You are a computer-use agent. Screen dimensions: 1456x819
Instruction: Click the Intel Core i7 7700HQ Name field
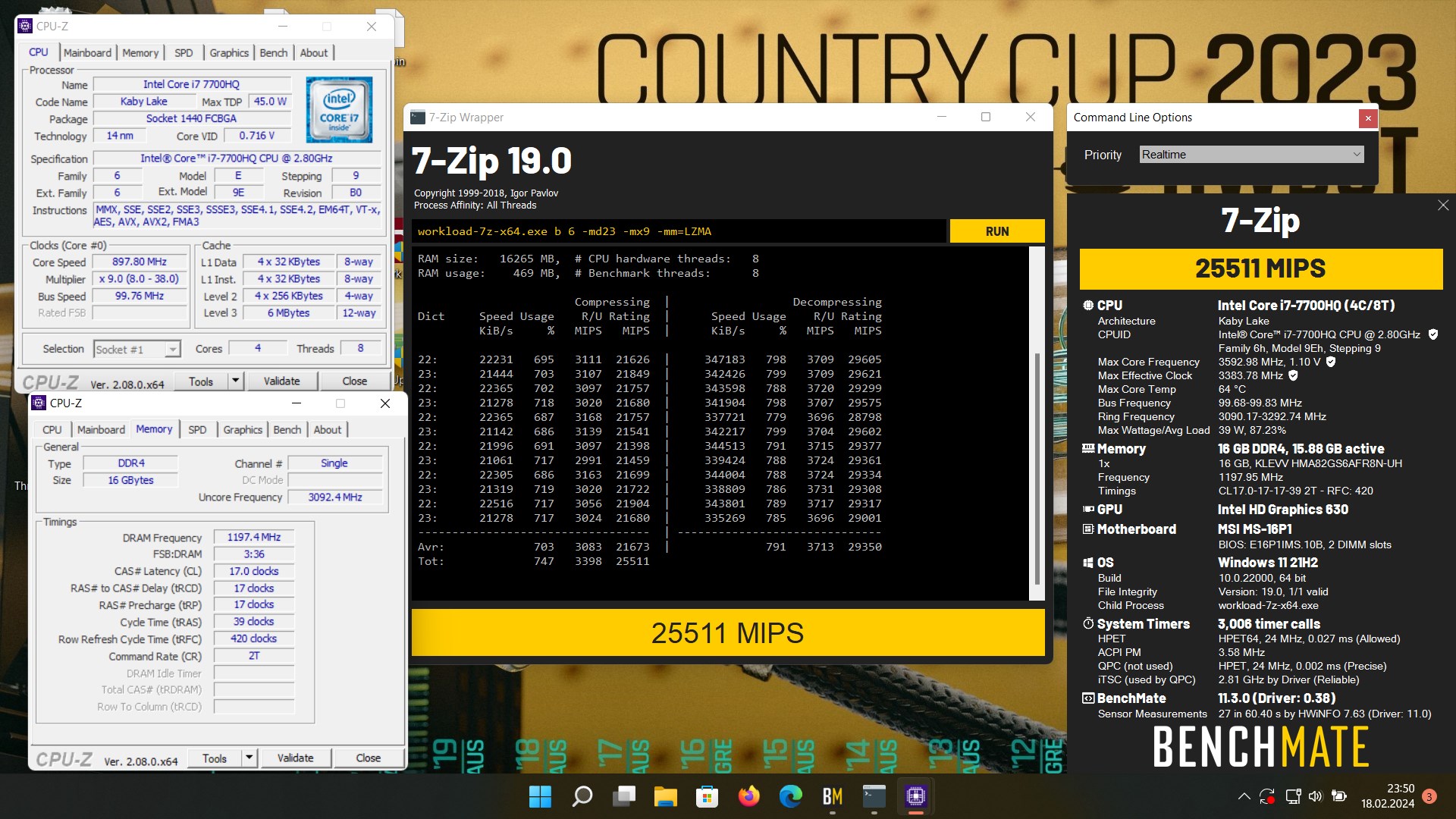click(x=192, y=84)
